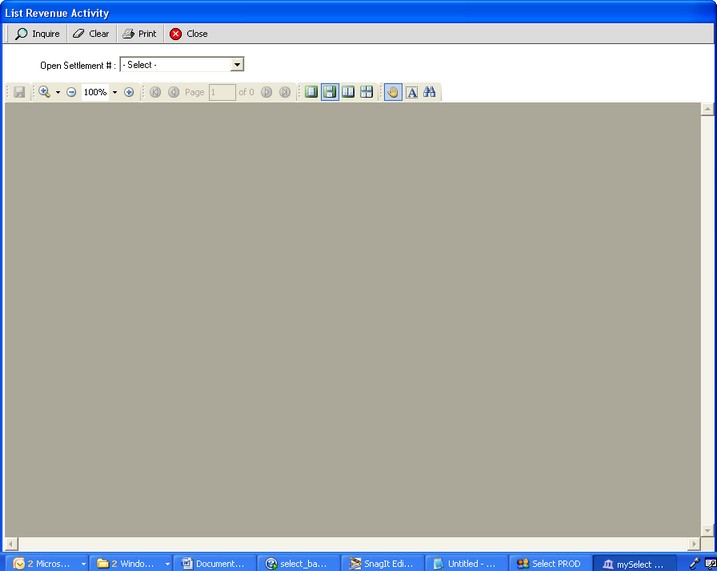The height and width of the screenshot is (571, 717).
Task: Click the 100% zoom value field
Action: coord(96,92)
